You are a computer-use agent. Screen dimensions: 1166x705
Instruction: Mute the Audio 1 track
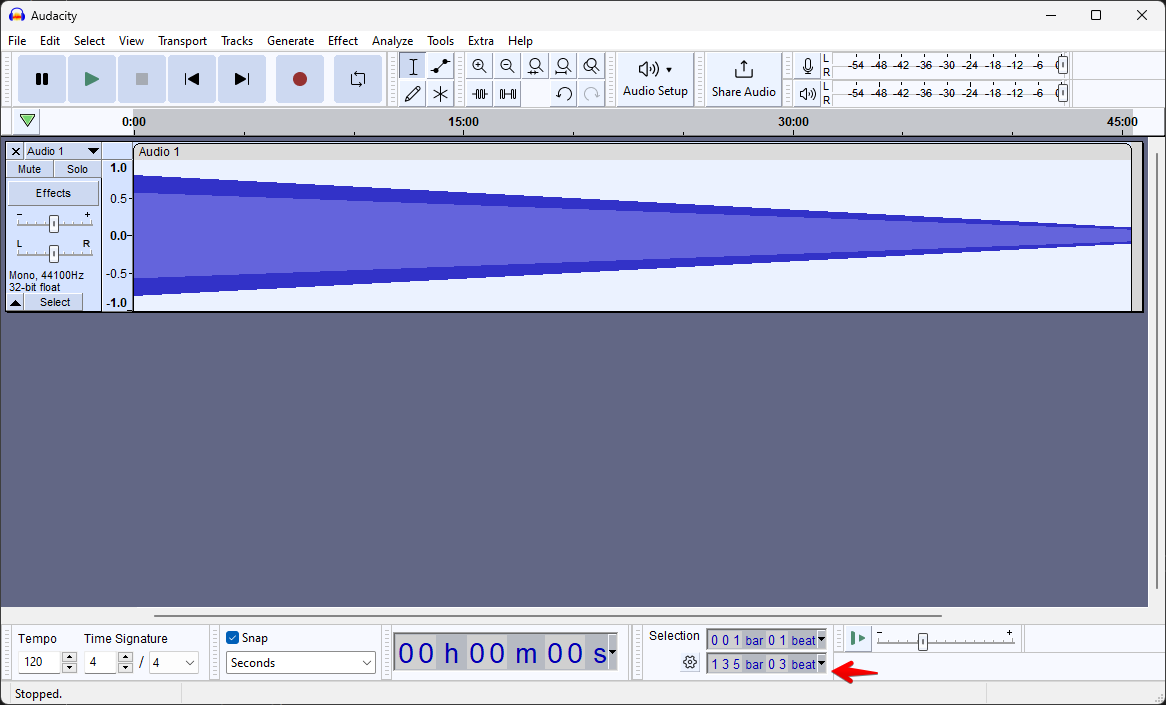[x=29, y=169]
